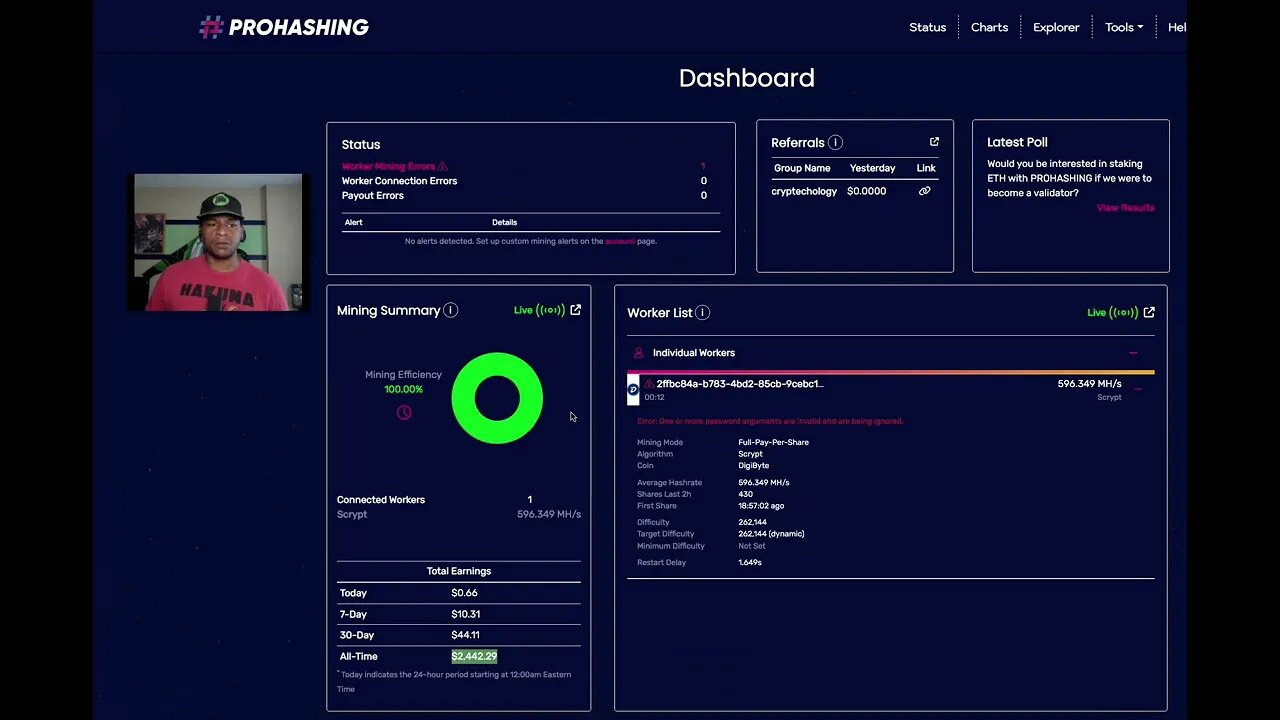
Task: Open the Charts navigation item
Action: pyautogui.click(x=989, y=27)
